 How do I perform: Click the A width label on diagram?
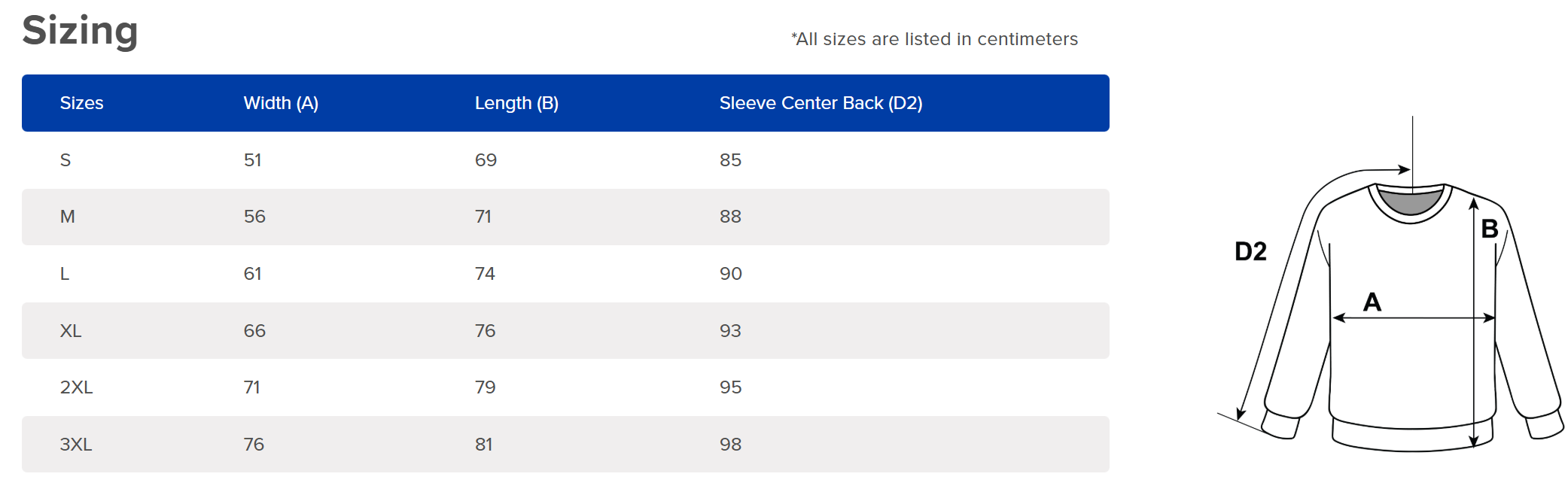[1372, 302]
